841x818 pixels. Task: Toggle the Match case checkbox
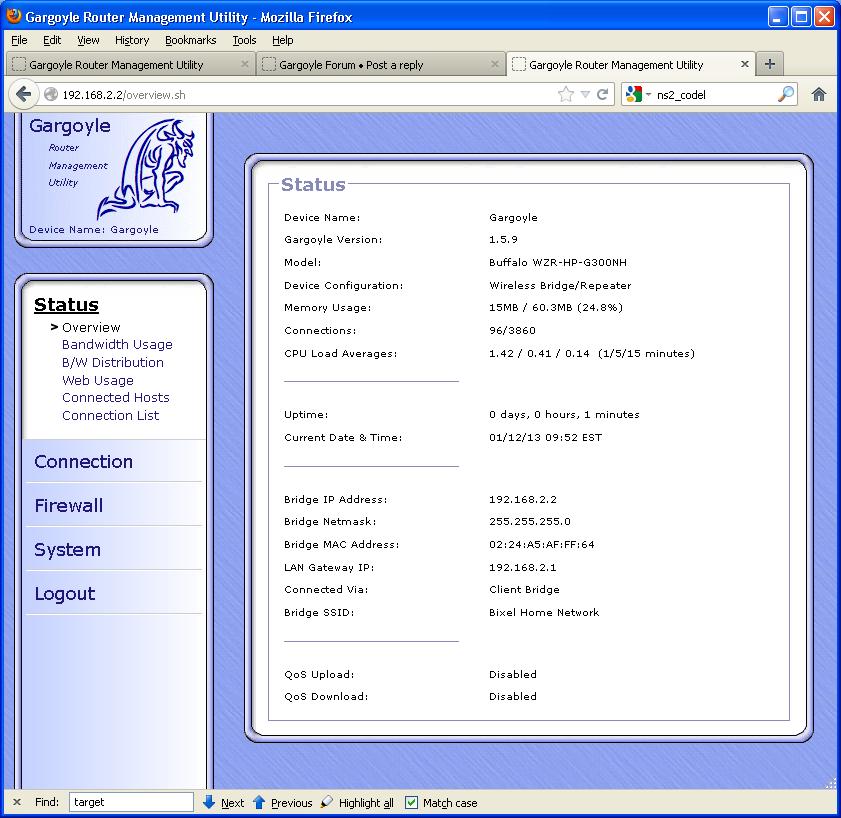tap(411, 802)
